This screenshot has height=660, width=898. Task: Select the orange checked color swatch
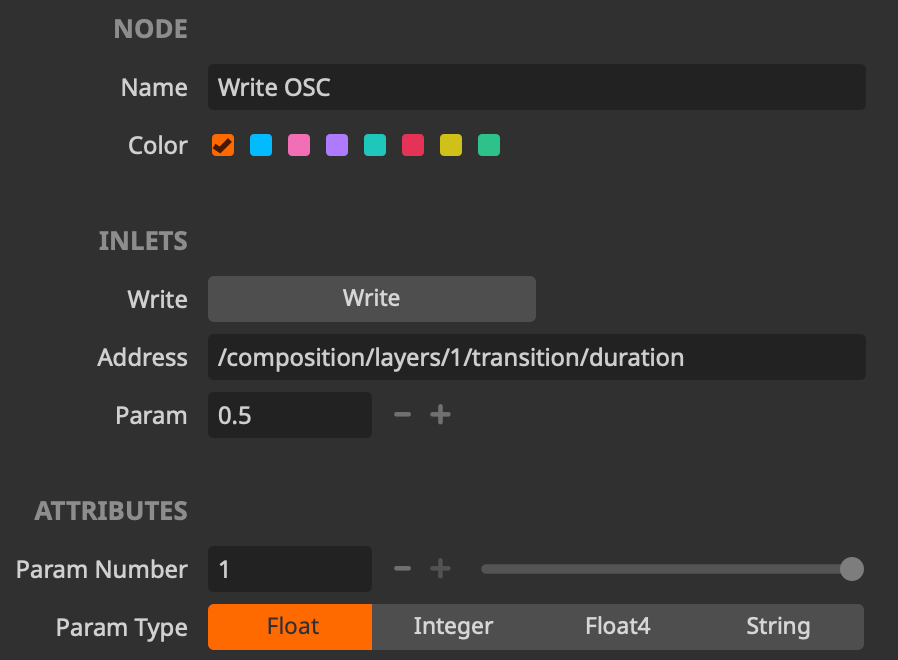[223, 146]
